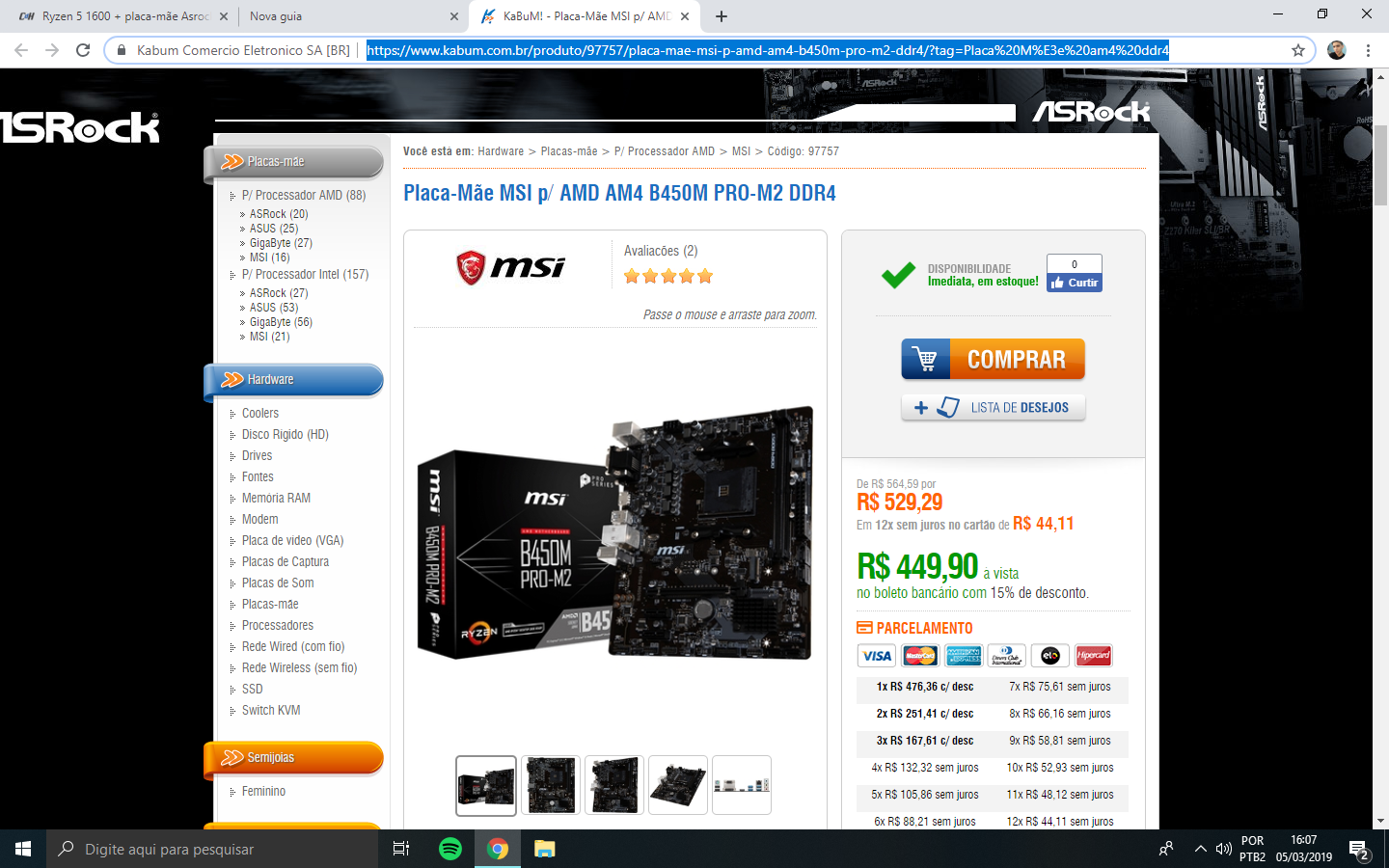Reload the Kabum page

point(83,50)
